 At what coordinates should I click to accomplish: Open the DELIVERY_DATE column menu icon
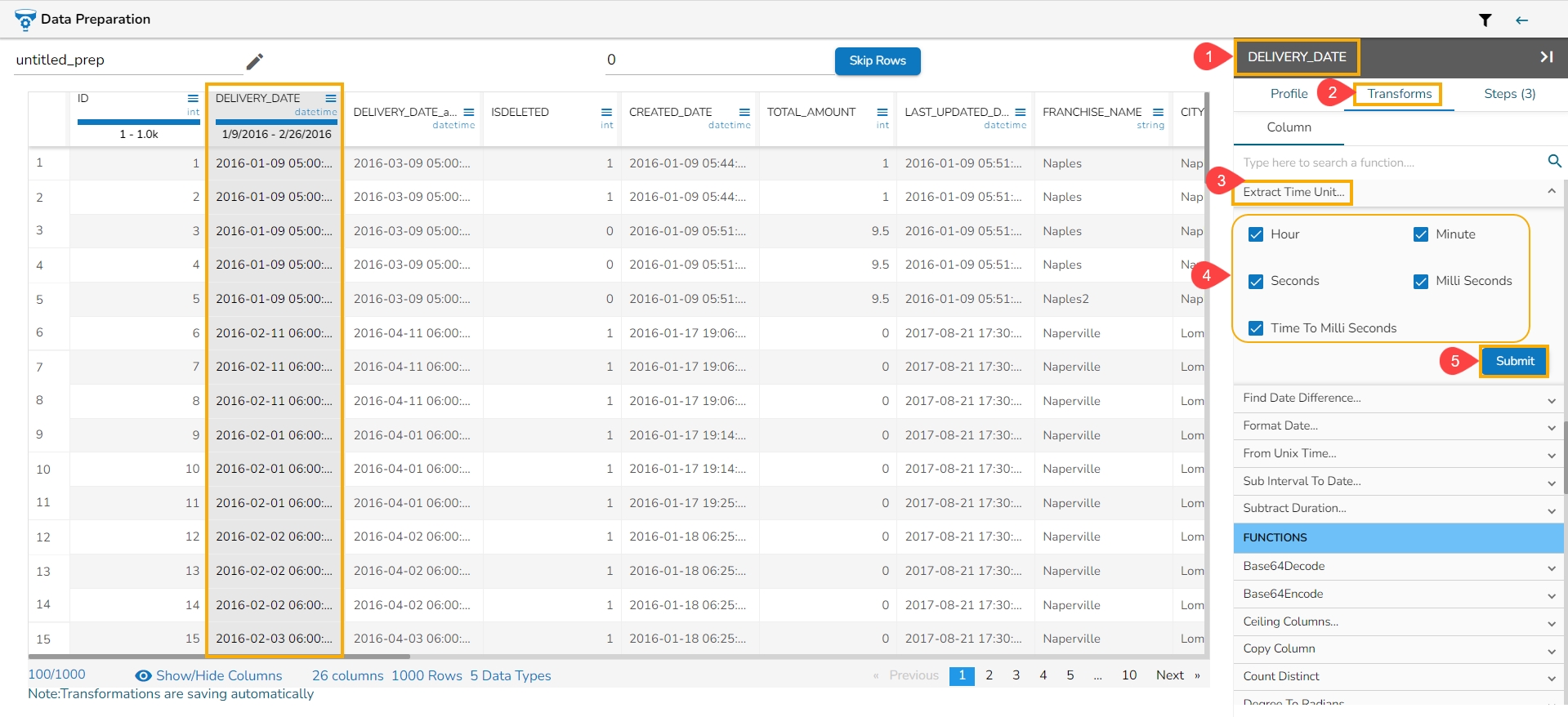tap(330, 98)
